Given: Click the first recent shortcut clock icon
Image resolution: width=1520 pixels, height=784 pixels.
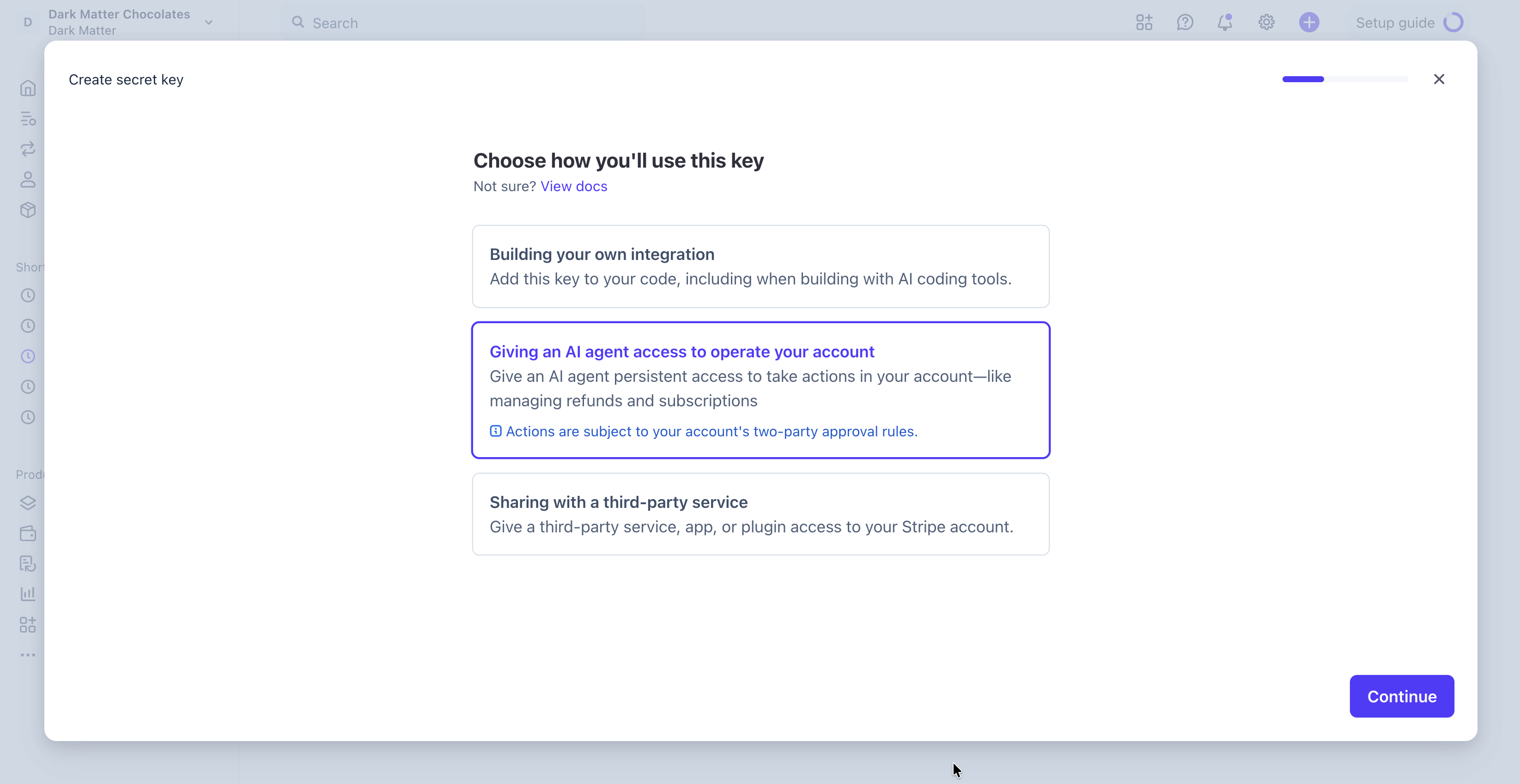Looking at the screenshot, I should tap(28, 296).
